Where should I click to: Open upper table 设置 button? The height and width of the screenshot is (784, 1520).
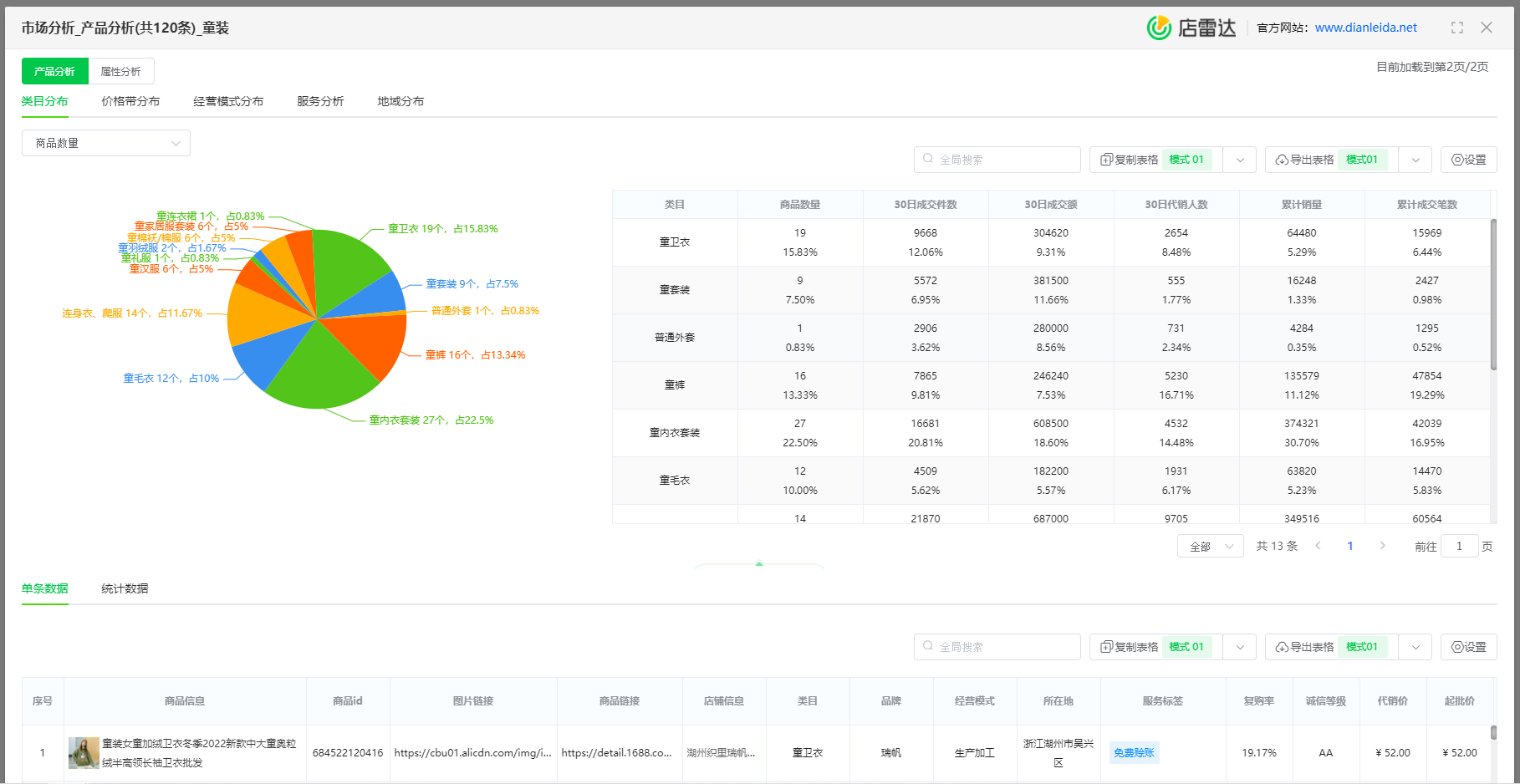click(1469, 160)
